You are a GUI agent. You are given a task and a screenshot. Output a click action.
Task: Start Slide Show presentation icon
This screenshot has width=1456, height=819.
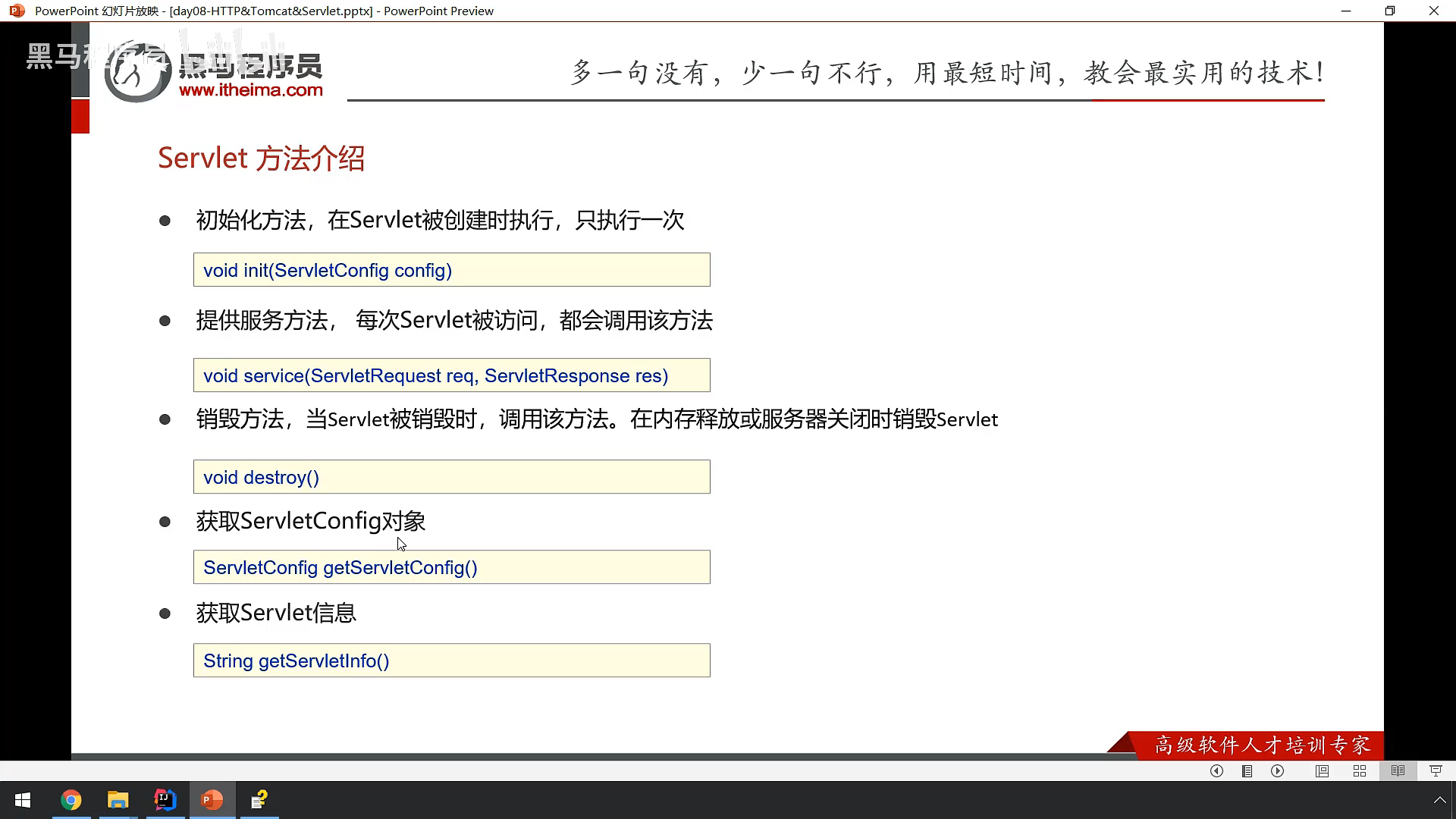(1436, 771)
